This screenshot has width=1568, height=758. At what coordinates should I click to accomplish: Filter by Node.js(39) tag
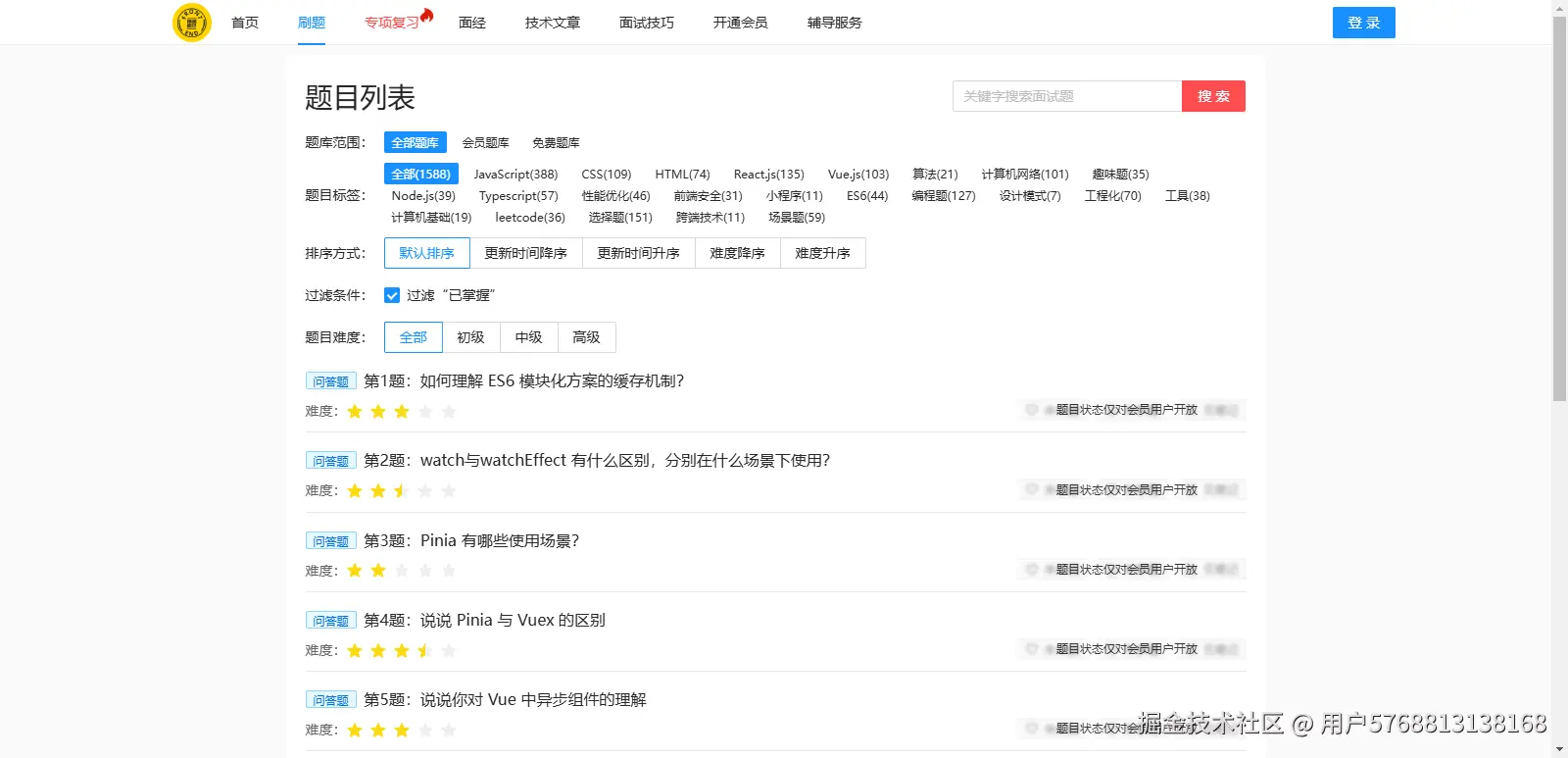423,195
